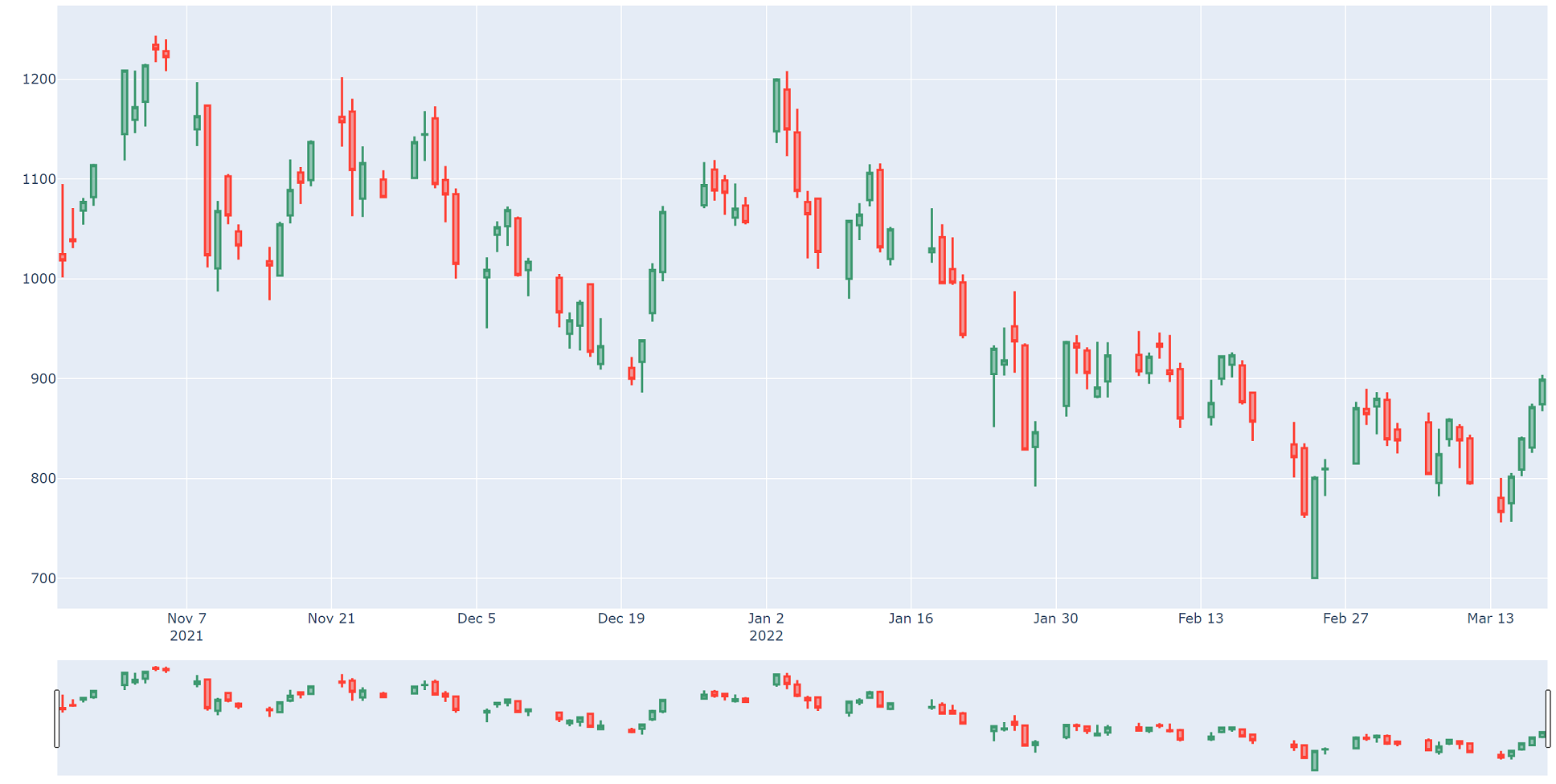Select the highest red candle above 1200
The image size is (1556, 784).
point(156,47)
